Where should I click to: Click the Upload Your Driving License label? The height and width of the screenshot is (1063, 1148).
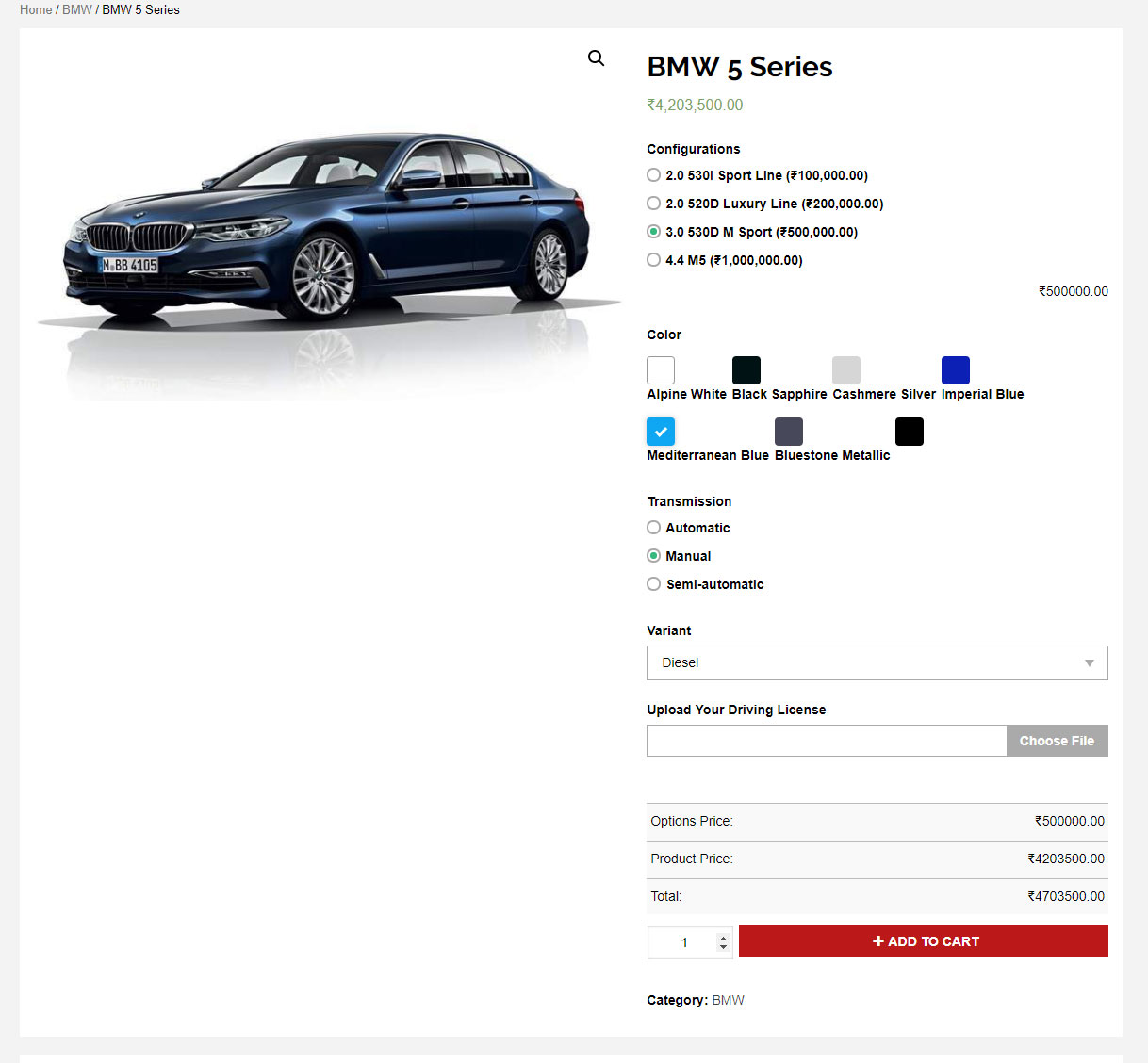(736, 710)
